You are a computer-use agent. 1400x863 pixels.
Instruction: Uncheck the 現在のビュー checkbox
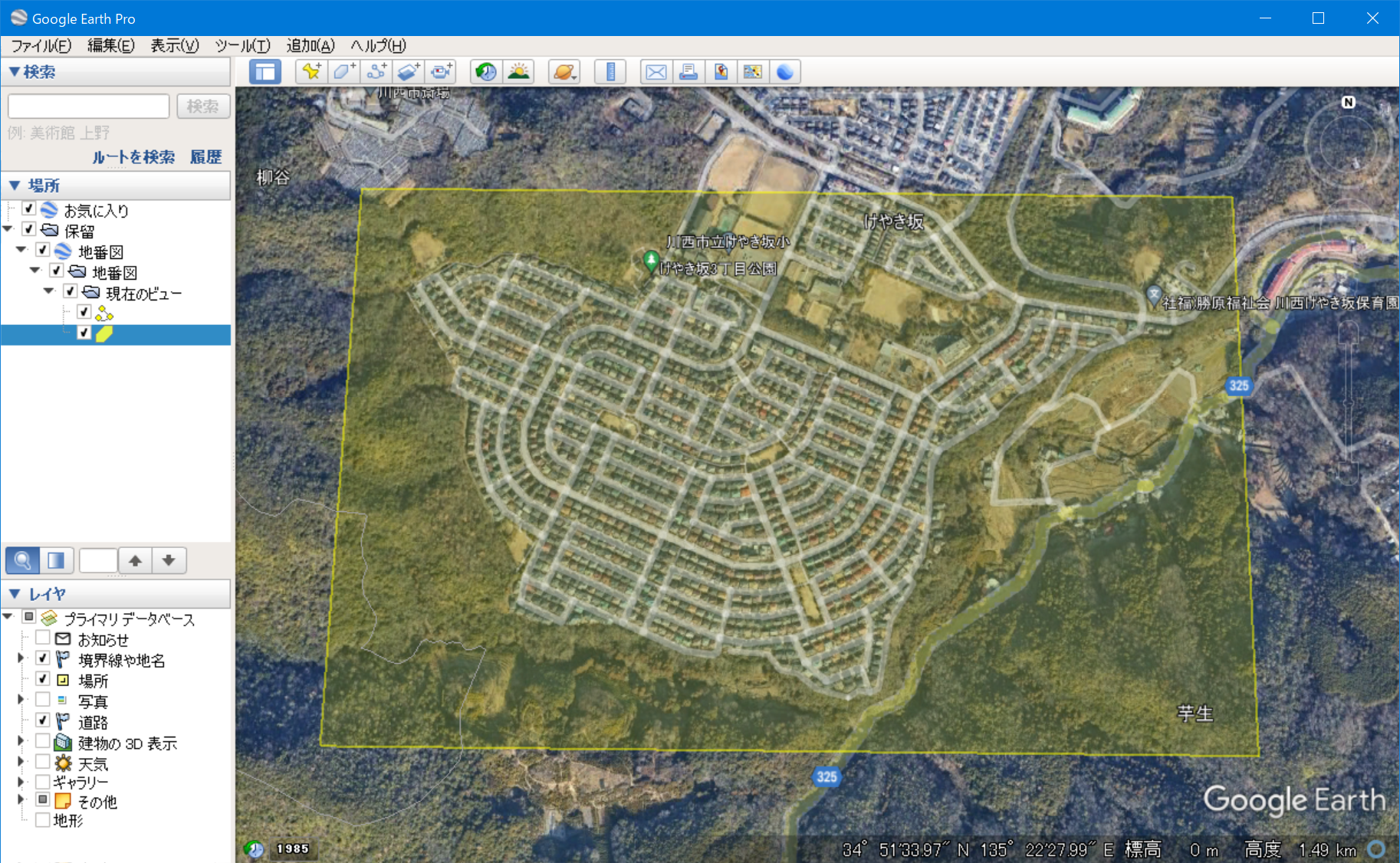[x=71, y=291]
